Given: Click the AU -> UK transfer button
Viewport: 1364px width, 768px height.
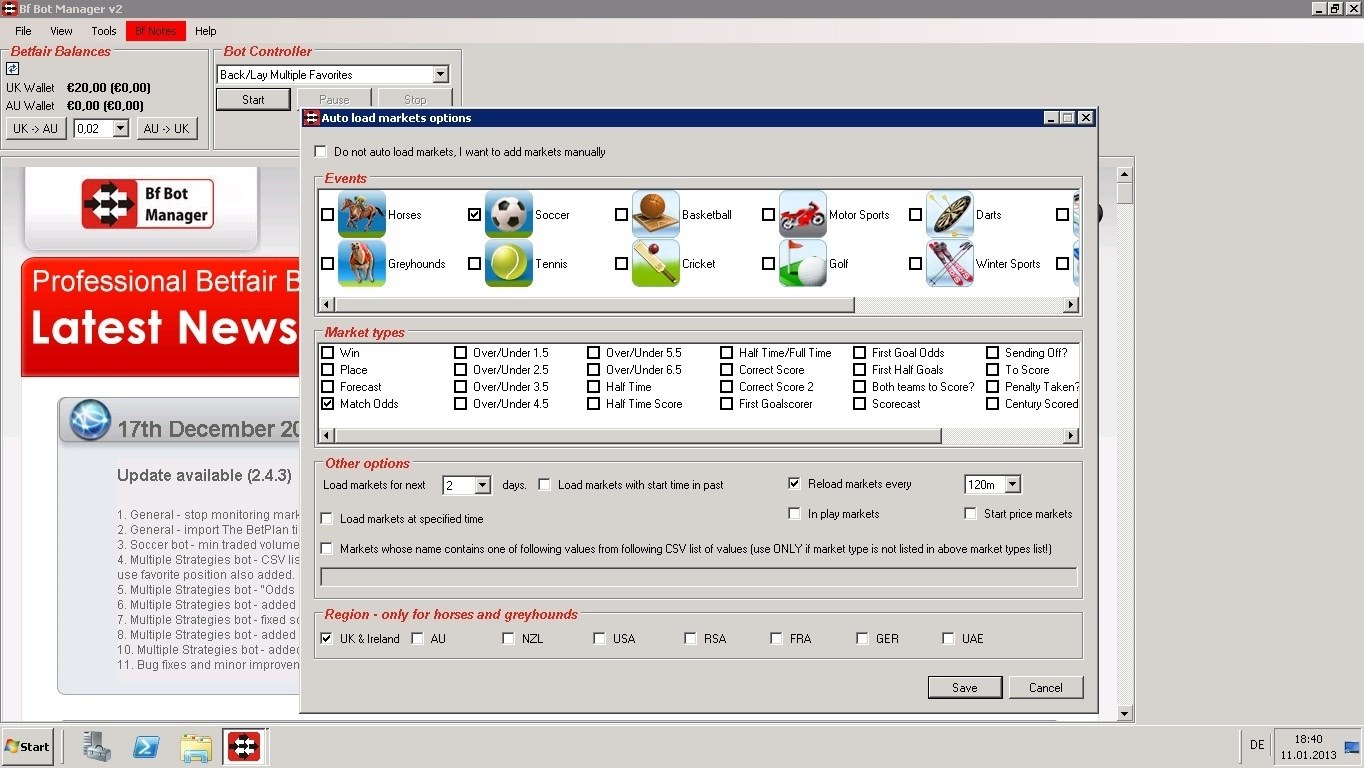Looking at the screenshot, I should coord(166,129).
